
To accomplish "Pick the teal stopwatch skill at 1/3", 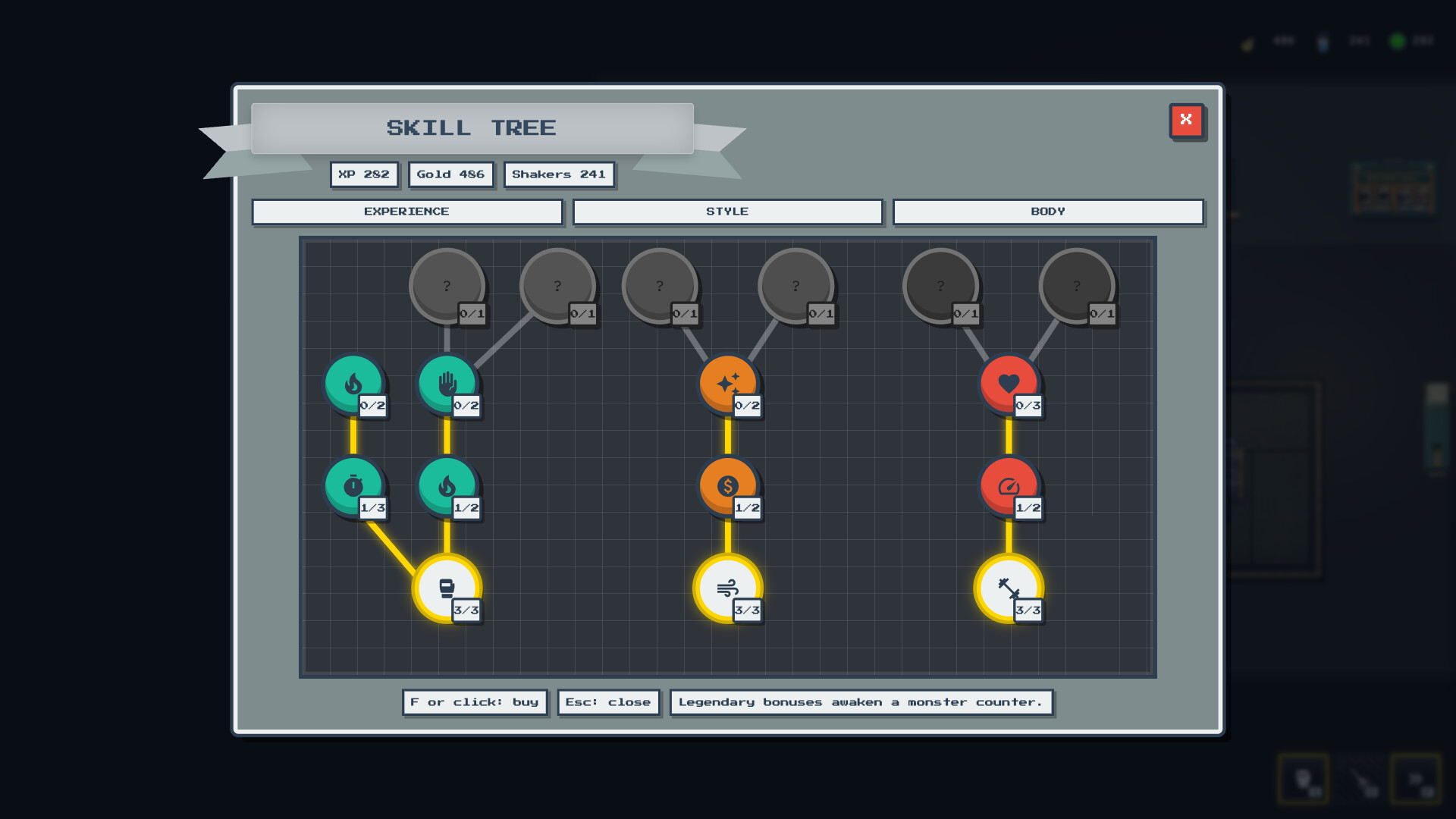I will 353,486.
